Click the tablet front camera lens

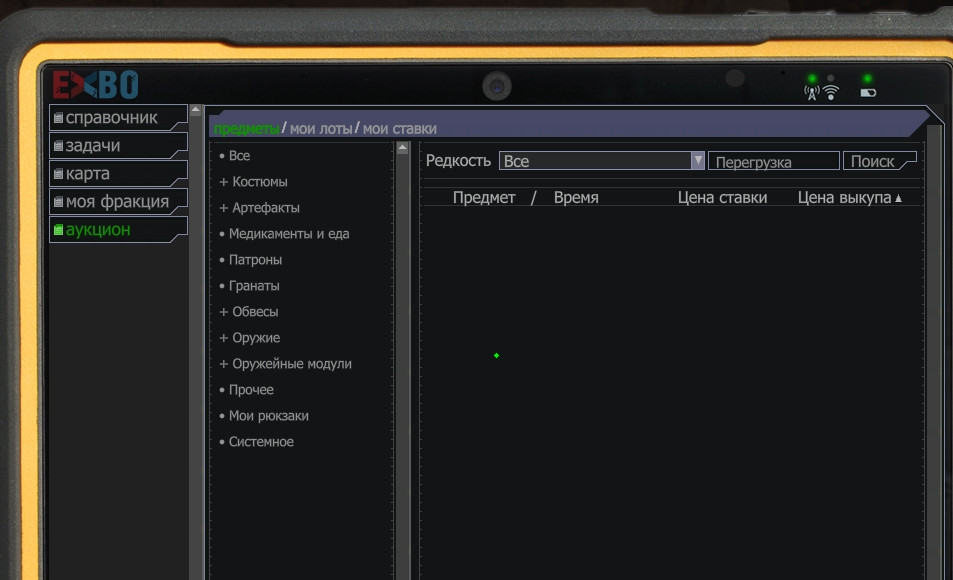coord(496,87)
